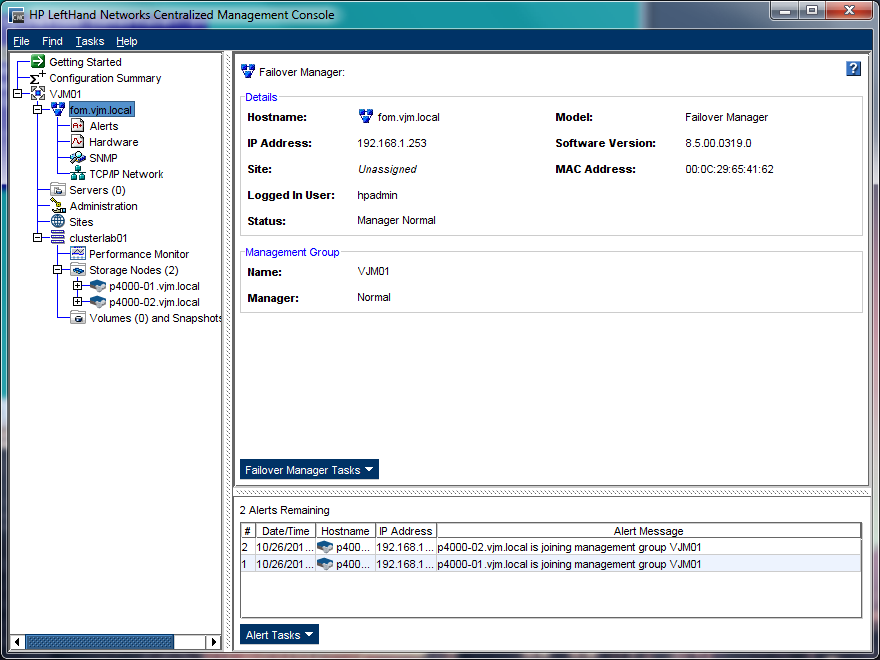880x660 pixels.
Task: Click the help question mark icon
Action: [x=853, y=69]
